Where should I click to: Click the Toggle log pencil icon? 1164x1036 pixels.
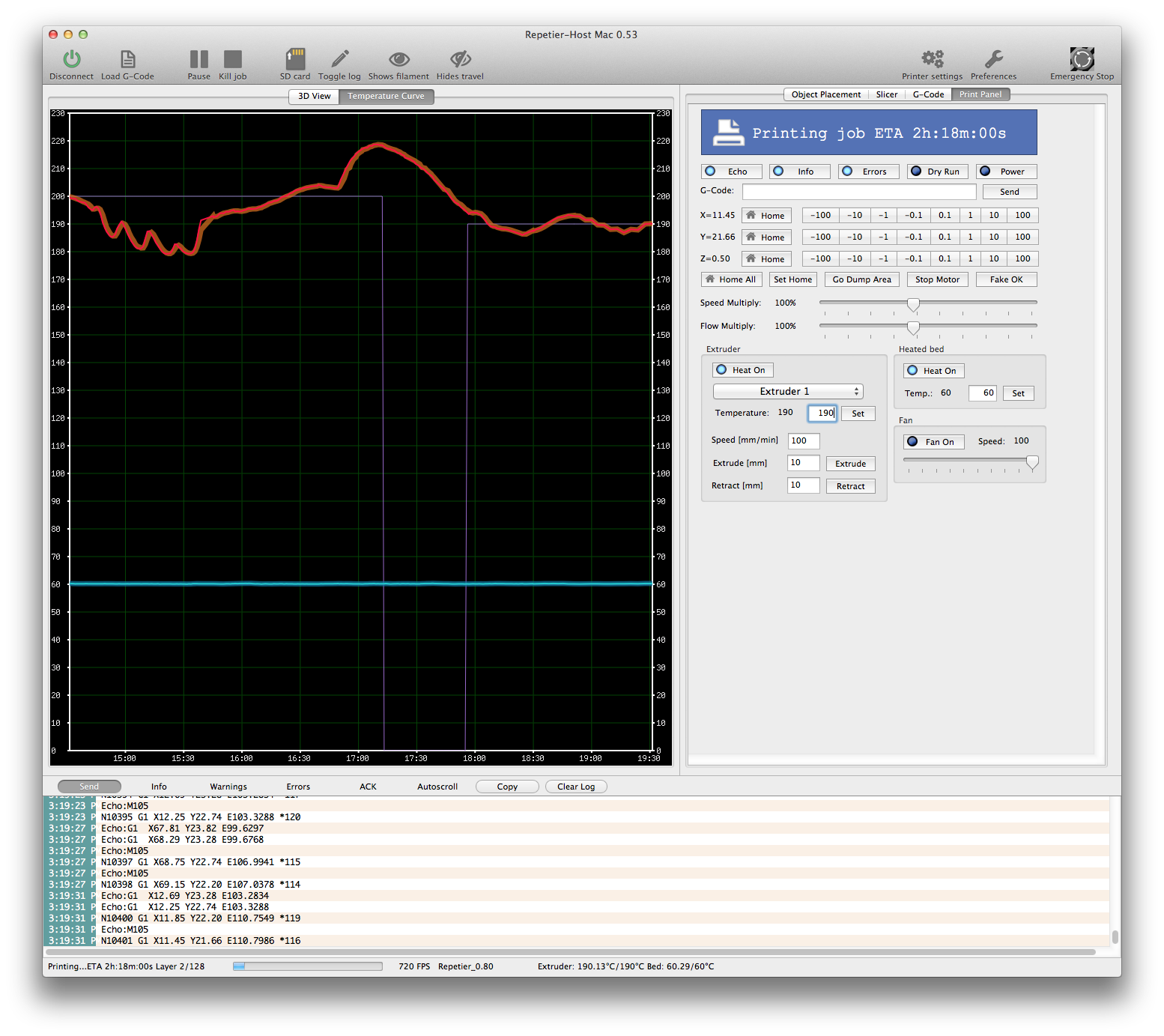tap(339, 59)
